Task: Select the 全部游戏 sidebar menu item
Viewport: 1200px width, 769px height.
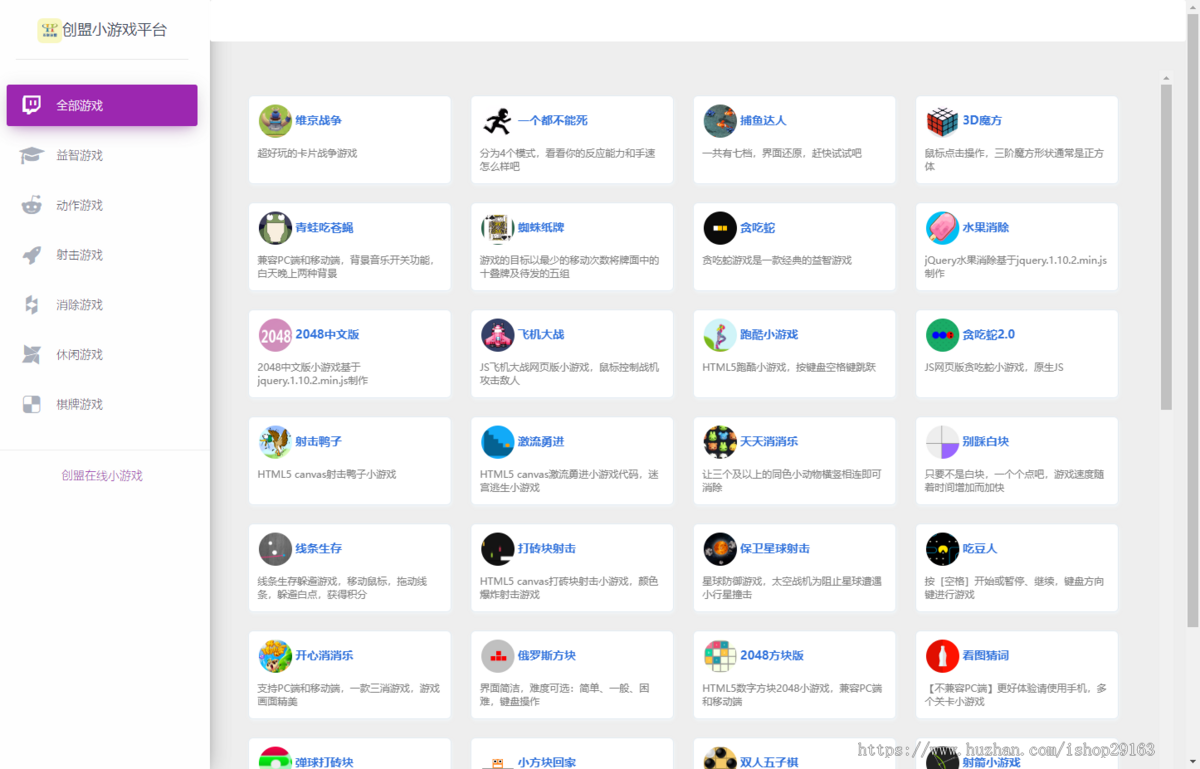Action: pos(102,105)
